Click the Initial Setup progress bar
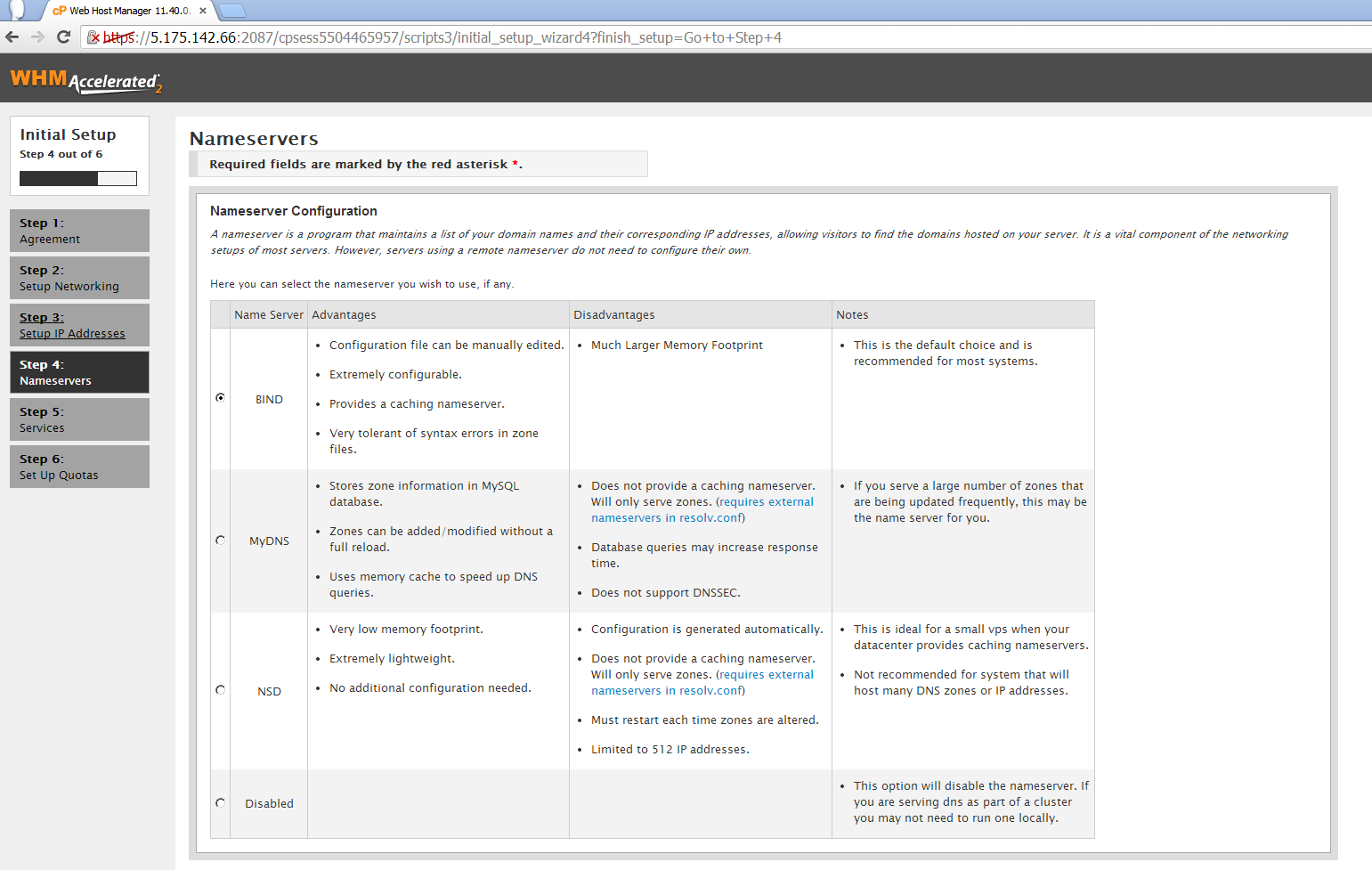 [78, 178]
